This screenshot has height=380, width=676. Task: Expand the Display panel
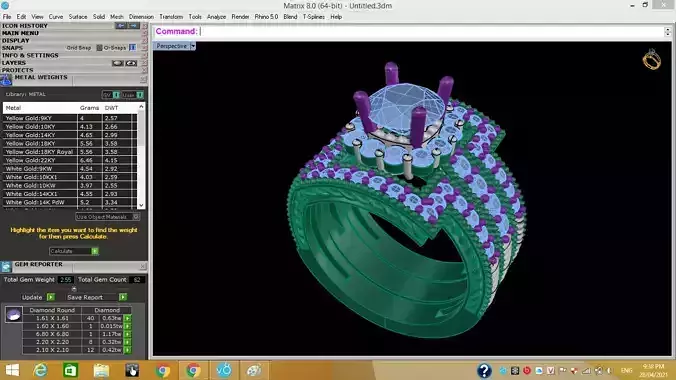coord(16,41)
